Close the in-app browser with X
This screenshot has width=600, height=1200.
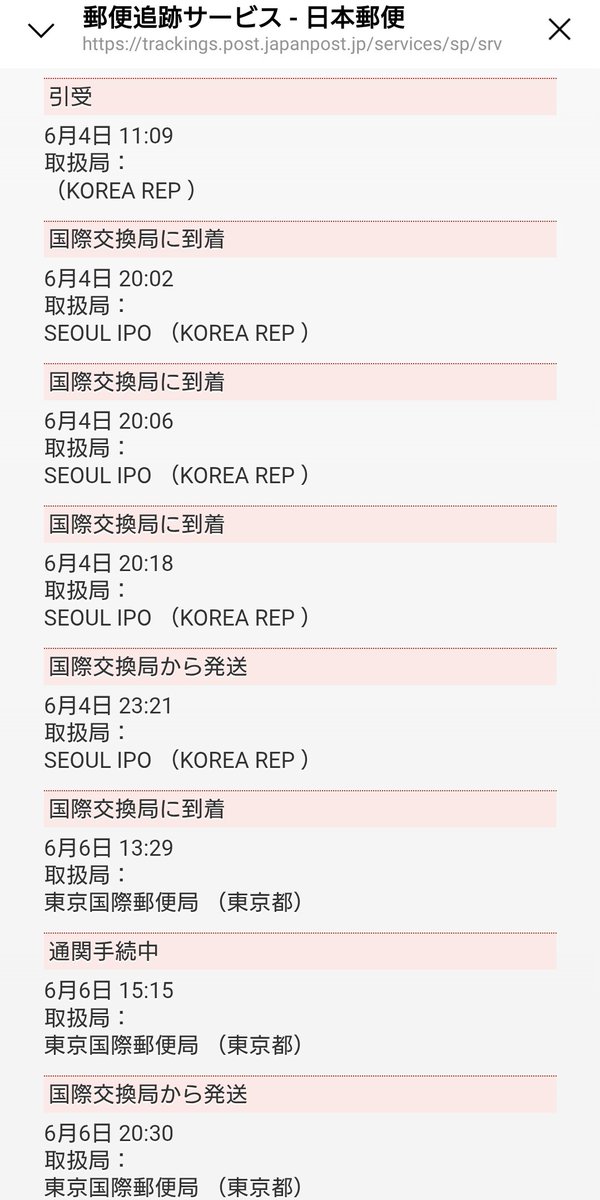(x=560, y=30)
